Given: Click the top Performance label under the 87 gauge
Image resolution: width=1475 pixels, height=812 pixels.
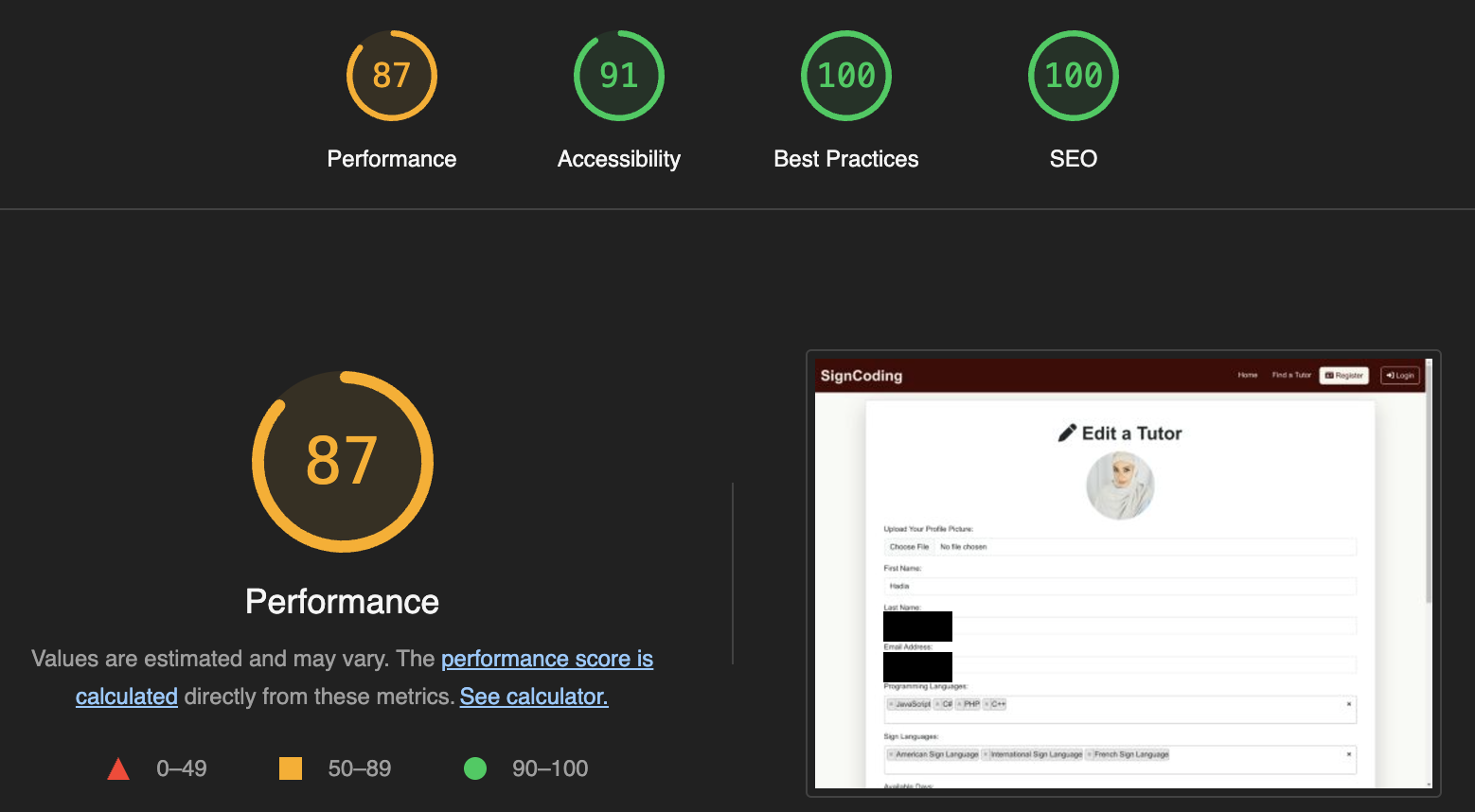Looking at the screenshot, I should (392, 159).
